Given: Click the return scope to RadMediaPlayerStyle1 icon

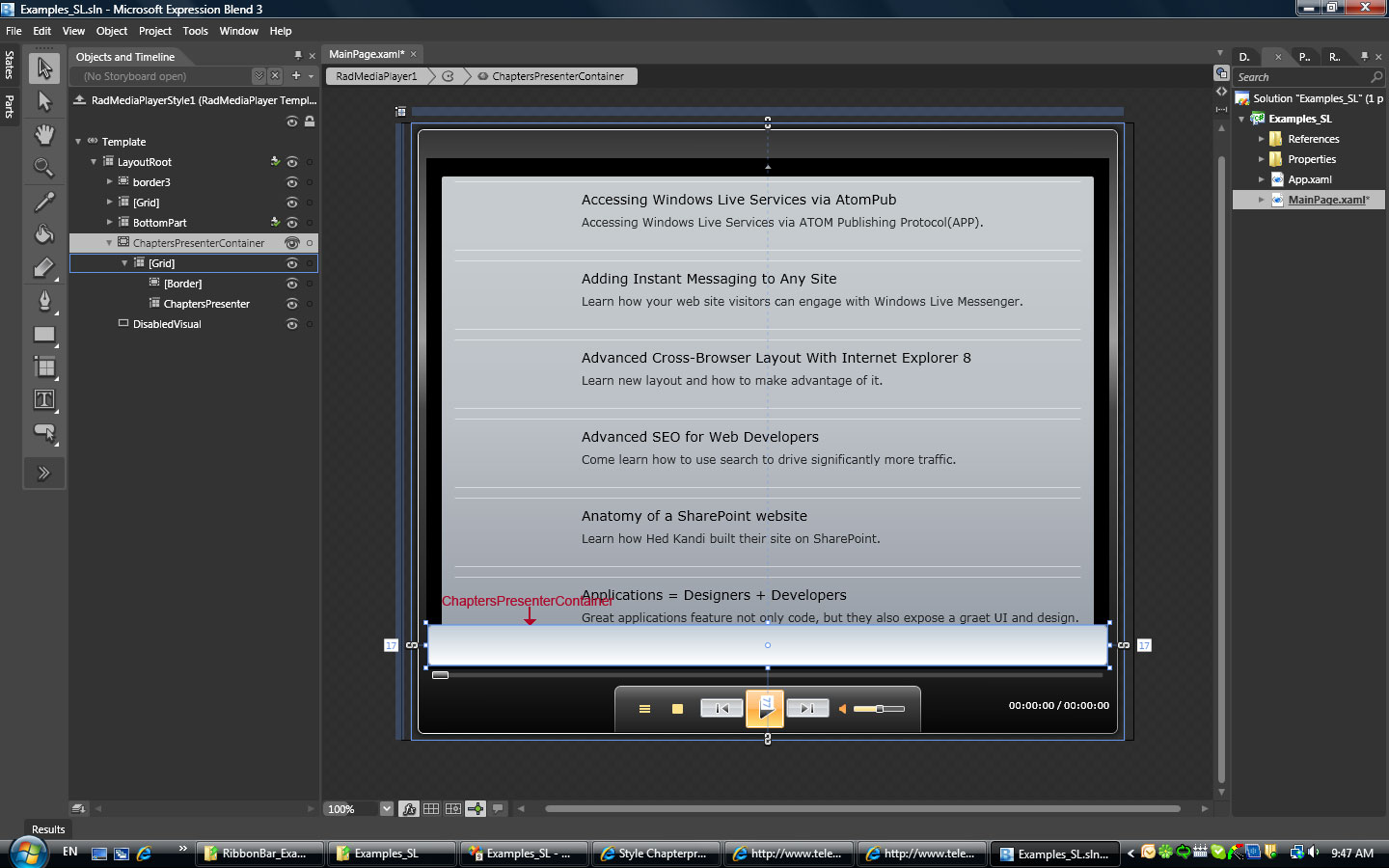Looking at the screenshot, I should (80, 100).
